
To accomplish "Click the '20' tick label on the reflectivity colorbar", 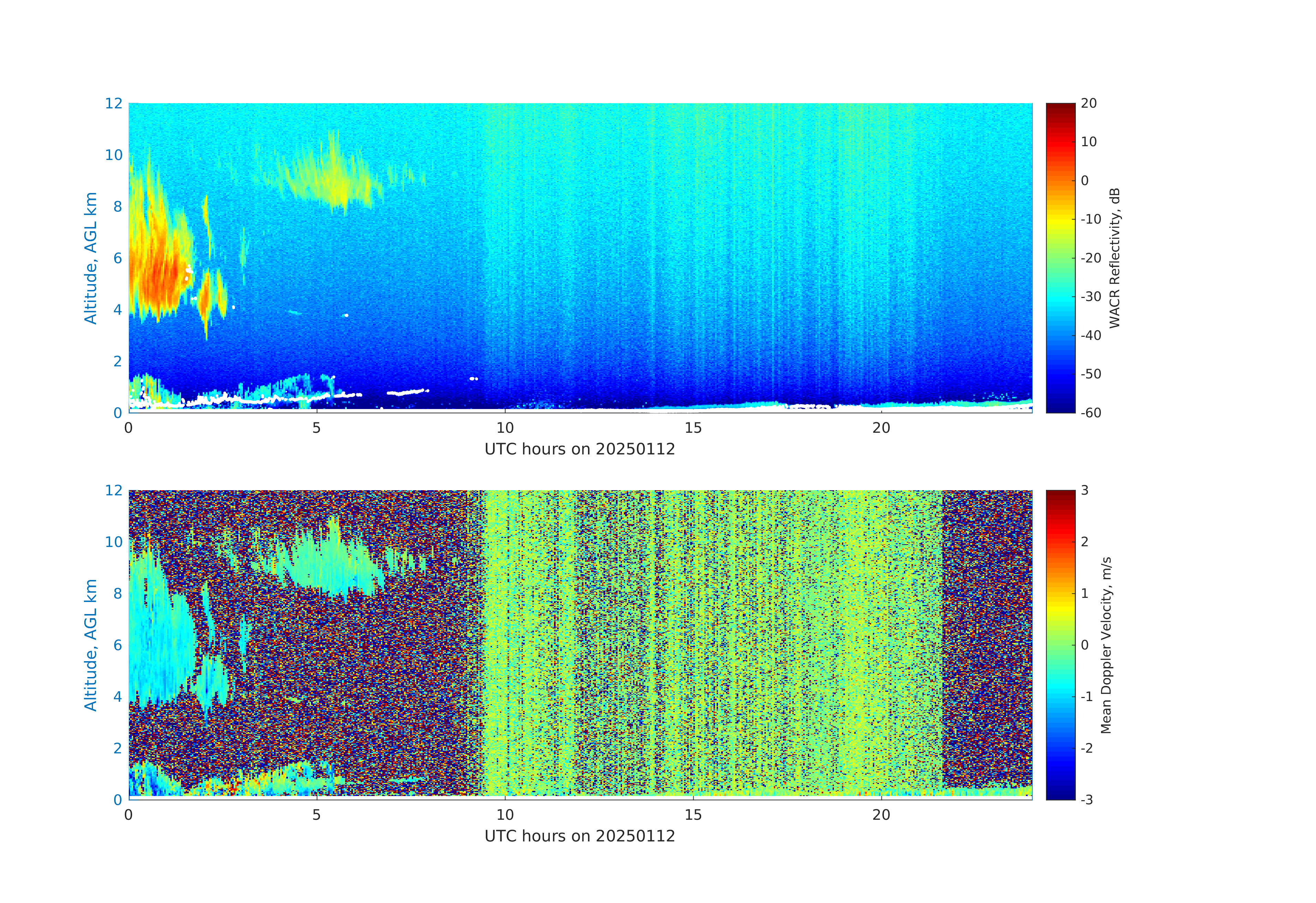I will [x=1088, y=104].
